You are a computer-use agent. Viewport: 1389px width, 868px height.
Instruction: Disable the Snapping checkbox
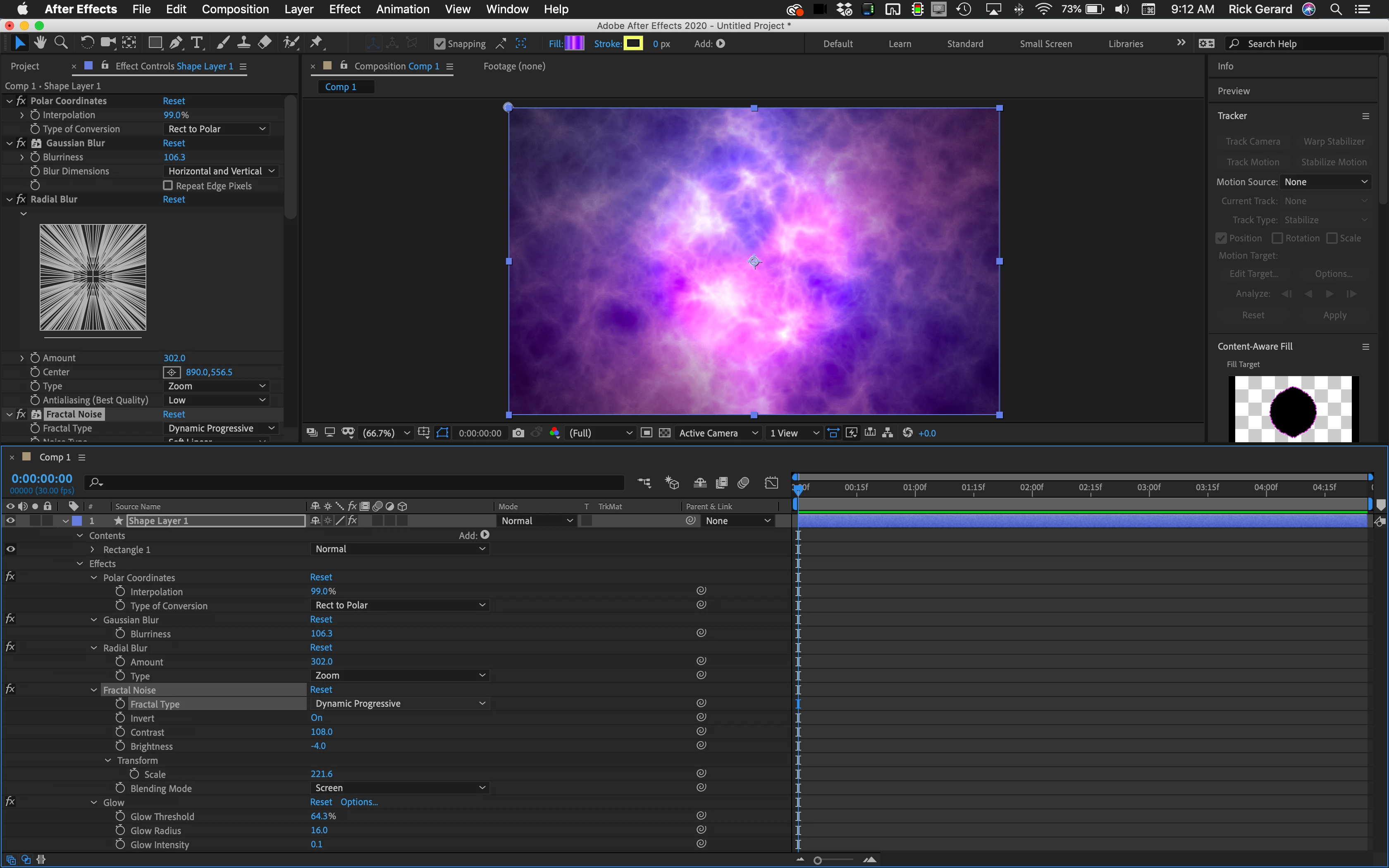(440, 44)
